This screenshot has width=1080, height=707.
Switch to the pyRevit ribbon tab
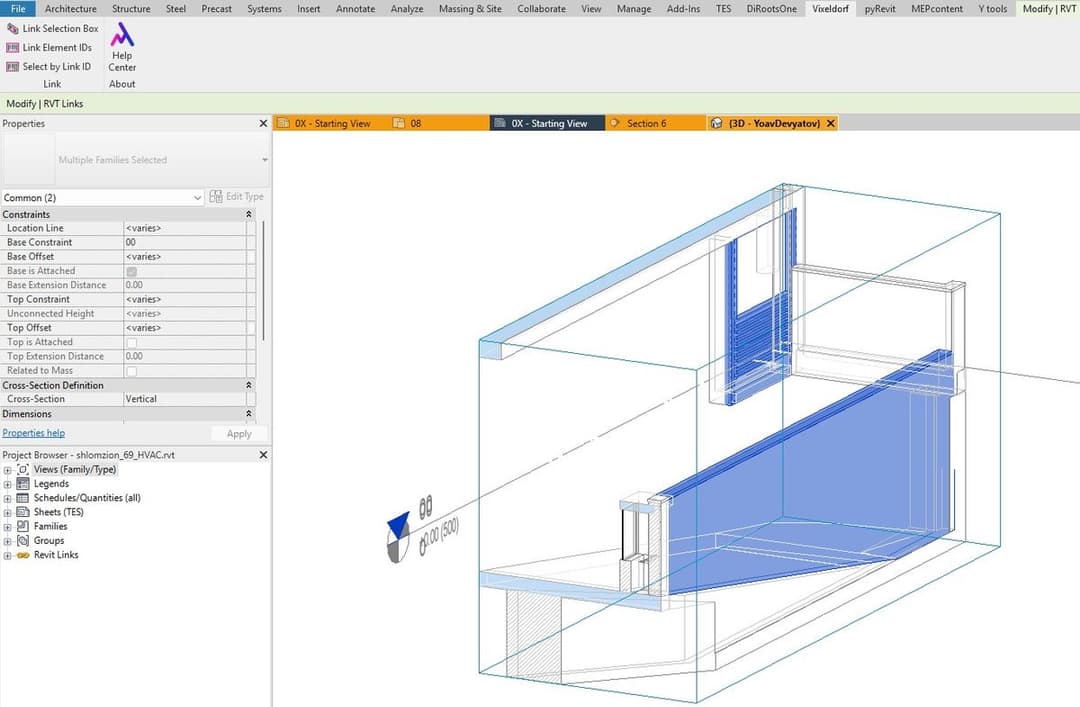[880, 8]
